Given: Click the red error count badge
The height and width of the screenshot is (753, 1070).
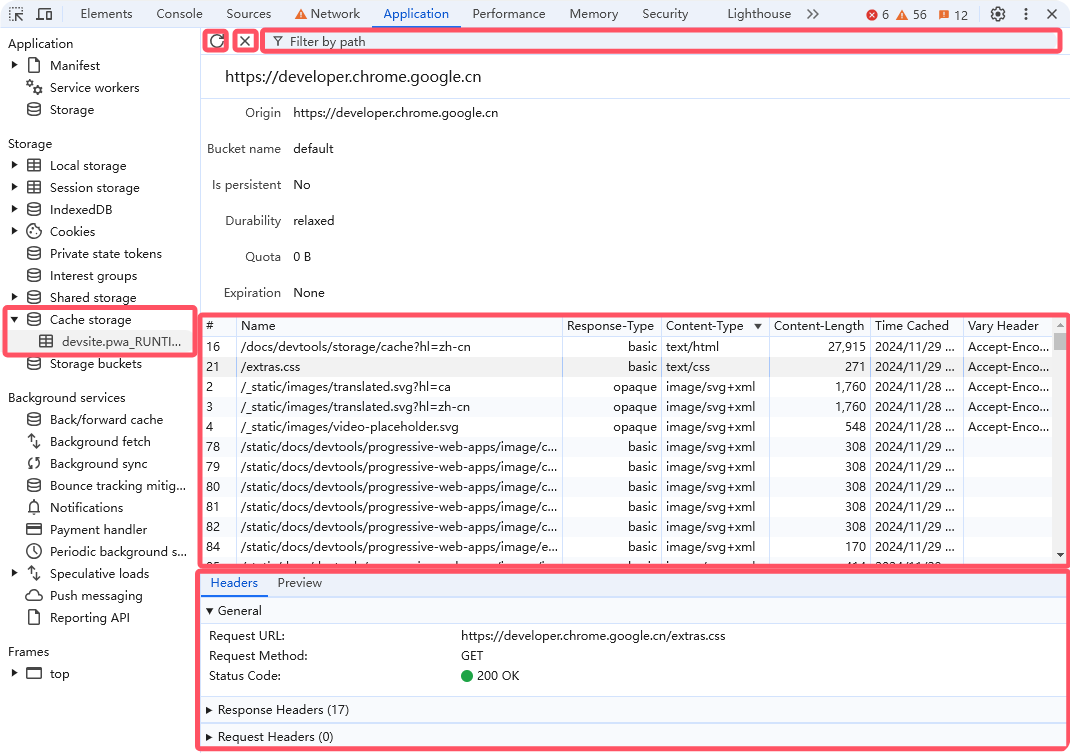Looking at the screenshot, I should 877,15.
